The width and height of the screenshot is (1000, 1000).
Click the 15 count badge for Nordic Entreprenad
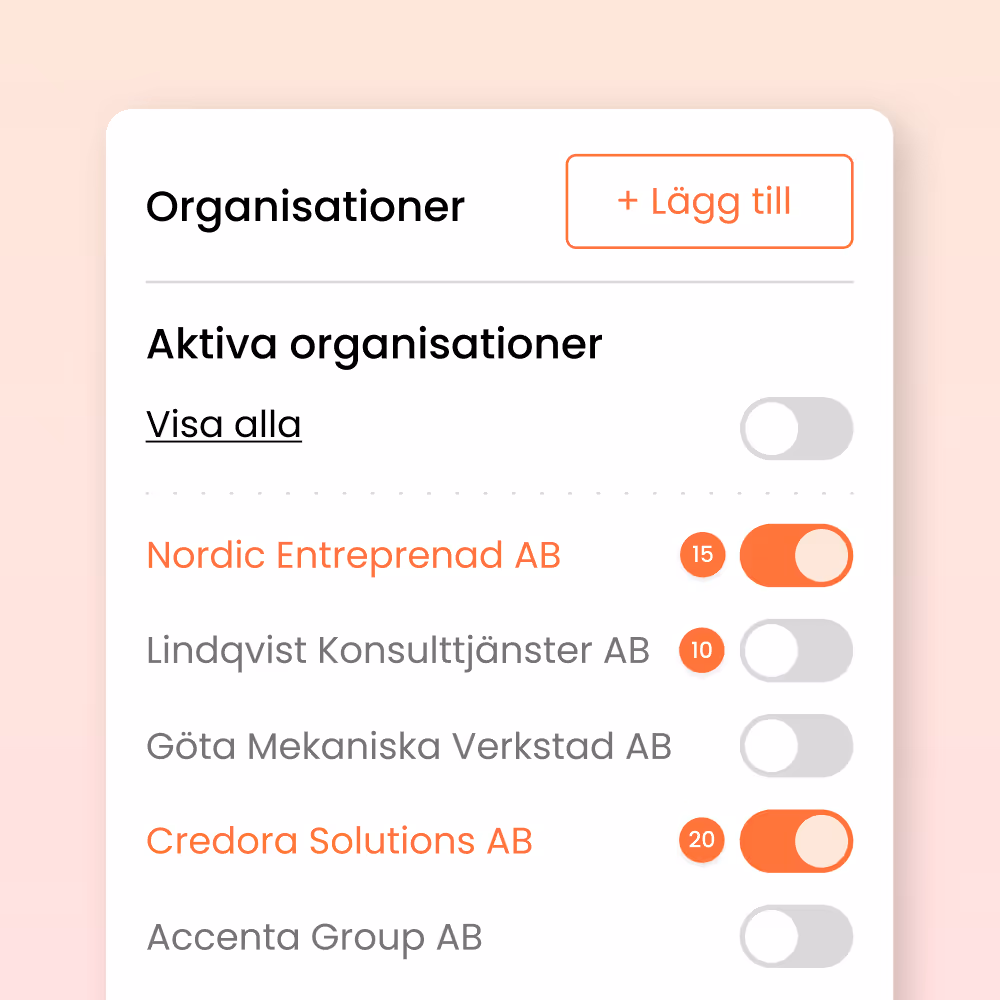pos(702,555)
